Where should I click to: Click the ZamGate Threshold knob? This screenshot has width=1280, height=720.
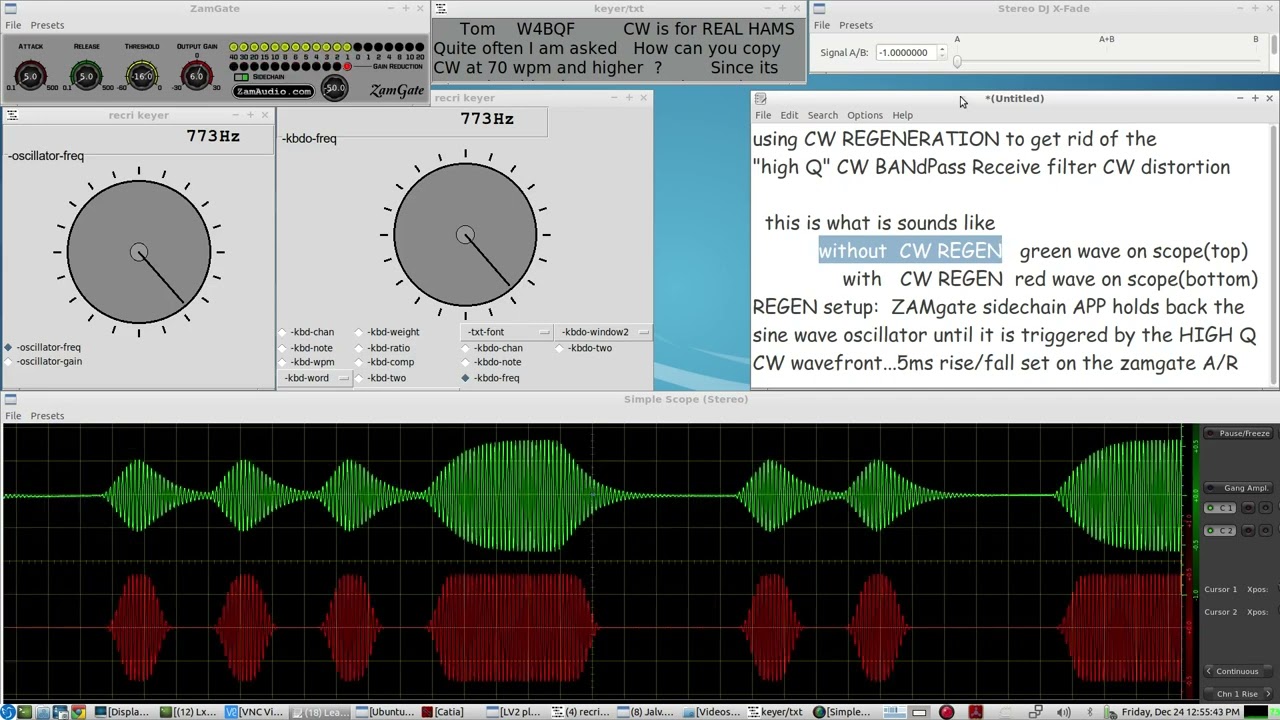pos(142,76)
